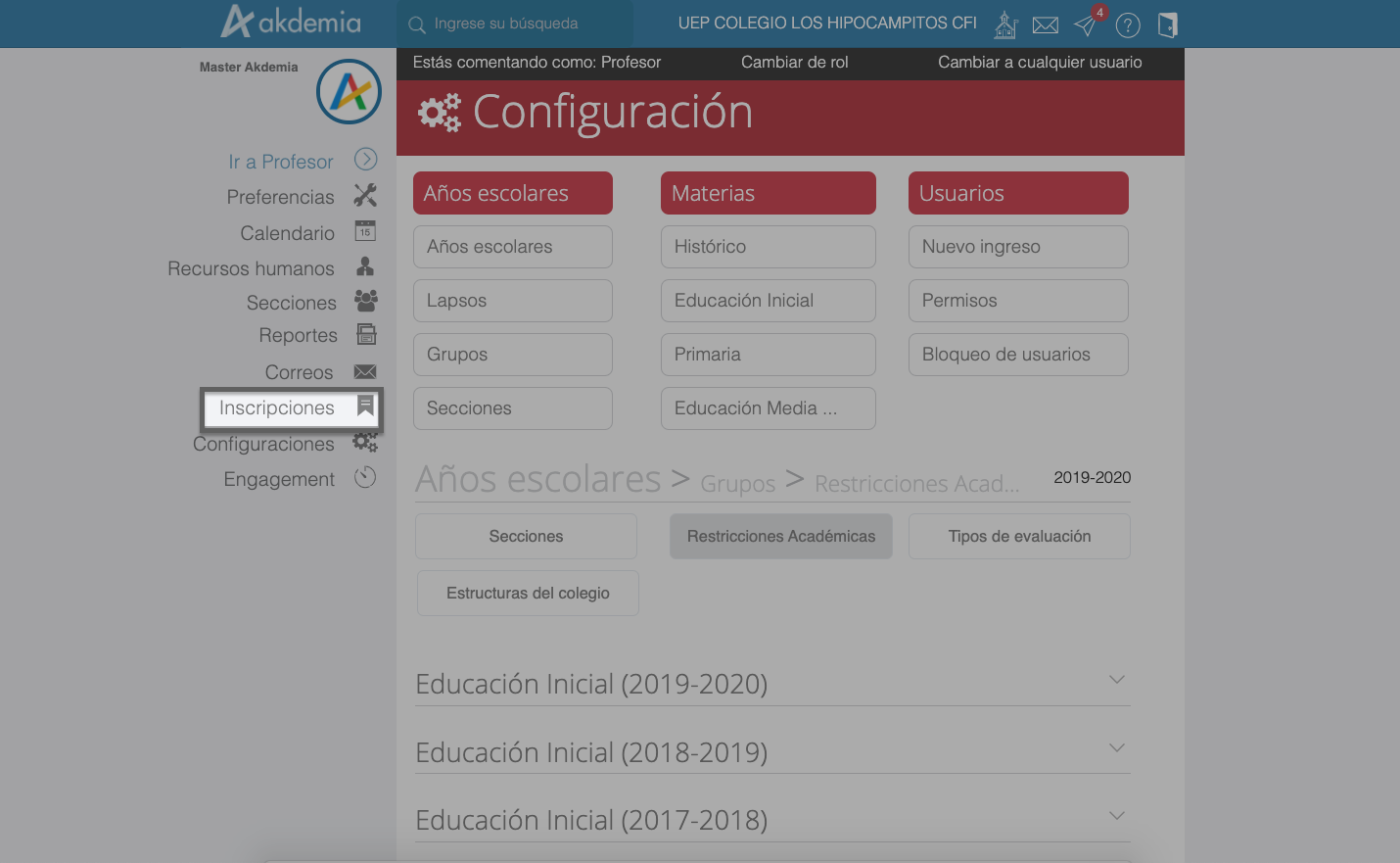
Task: Click the Engagement clock icon
Action: click(x=365, y=477)
